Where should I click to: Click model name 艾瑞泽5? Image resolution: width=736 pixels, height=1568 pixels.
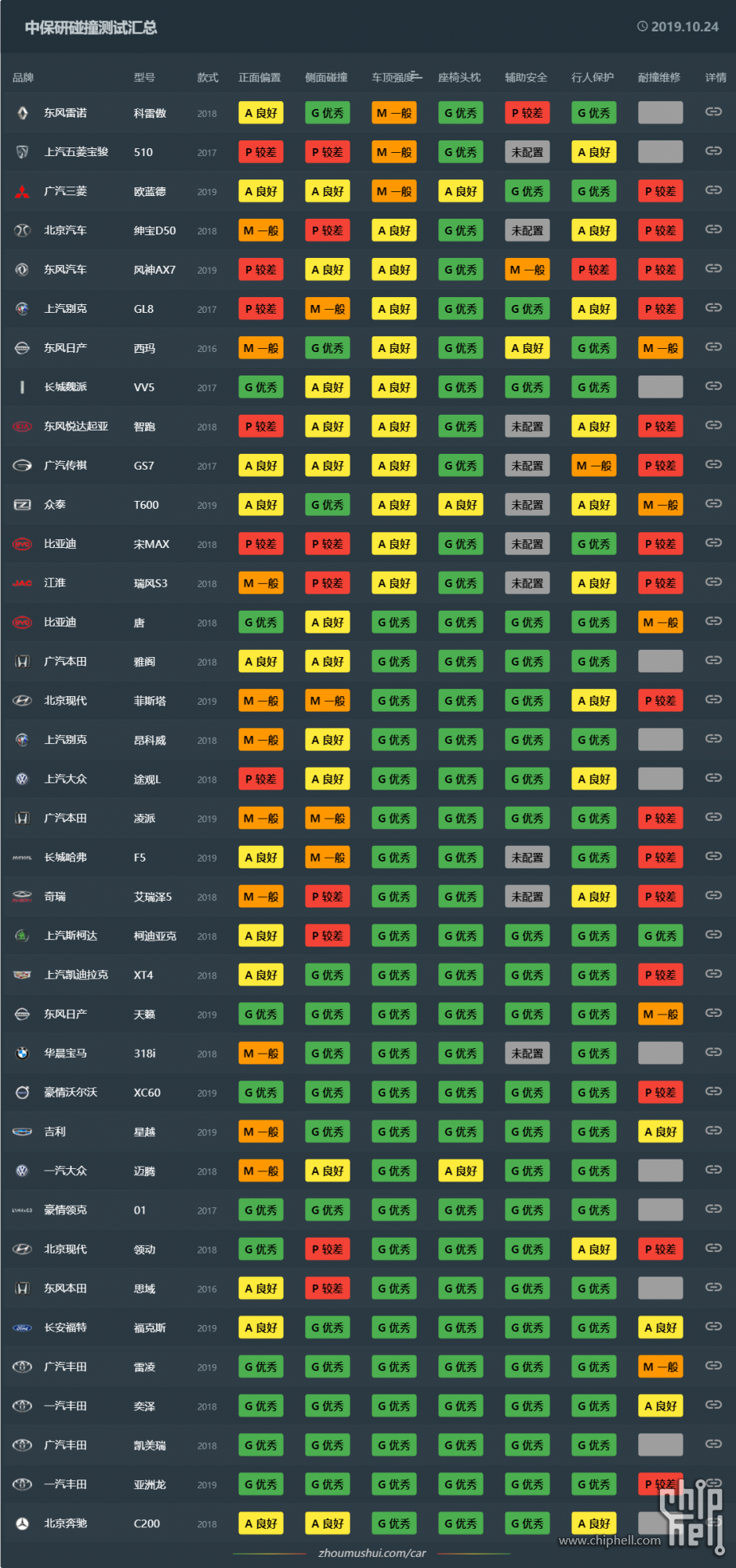(153, 897)
